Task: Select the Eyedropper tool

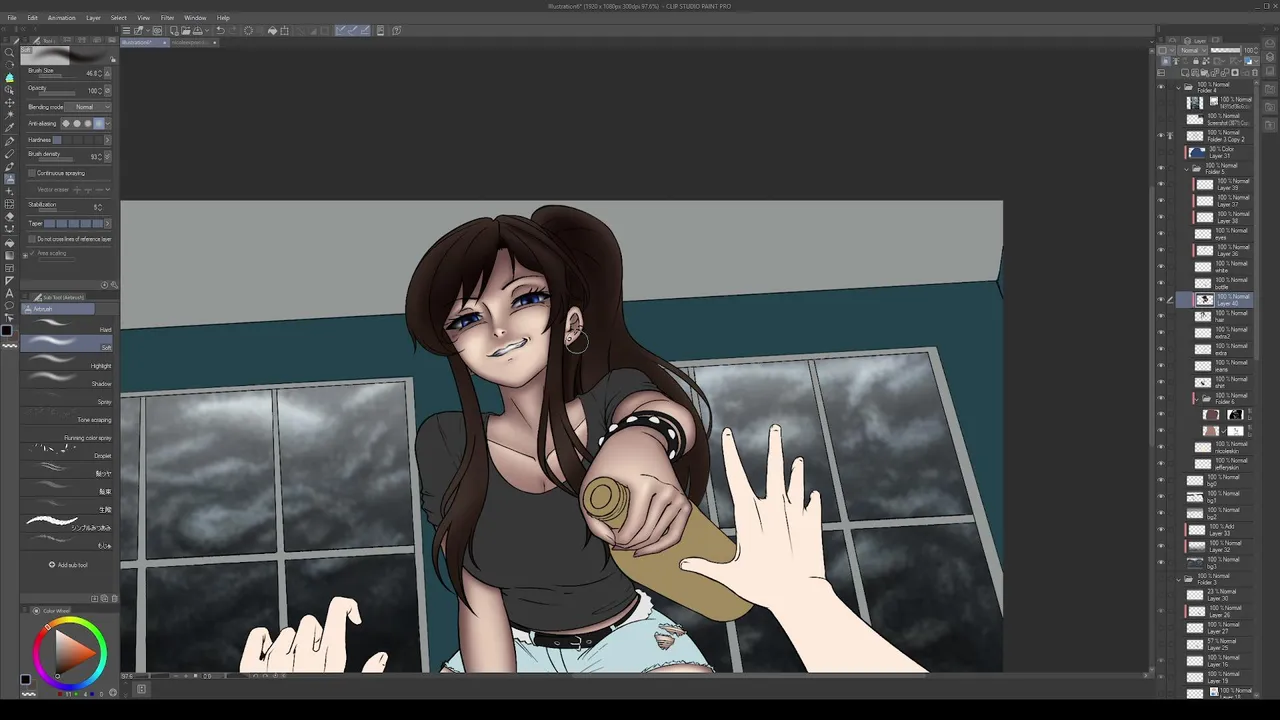Action: (9, 127)
